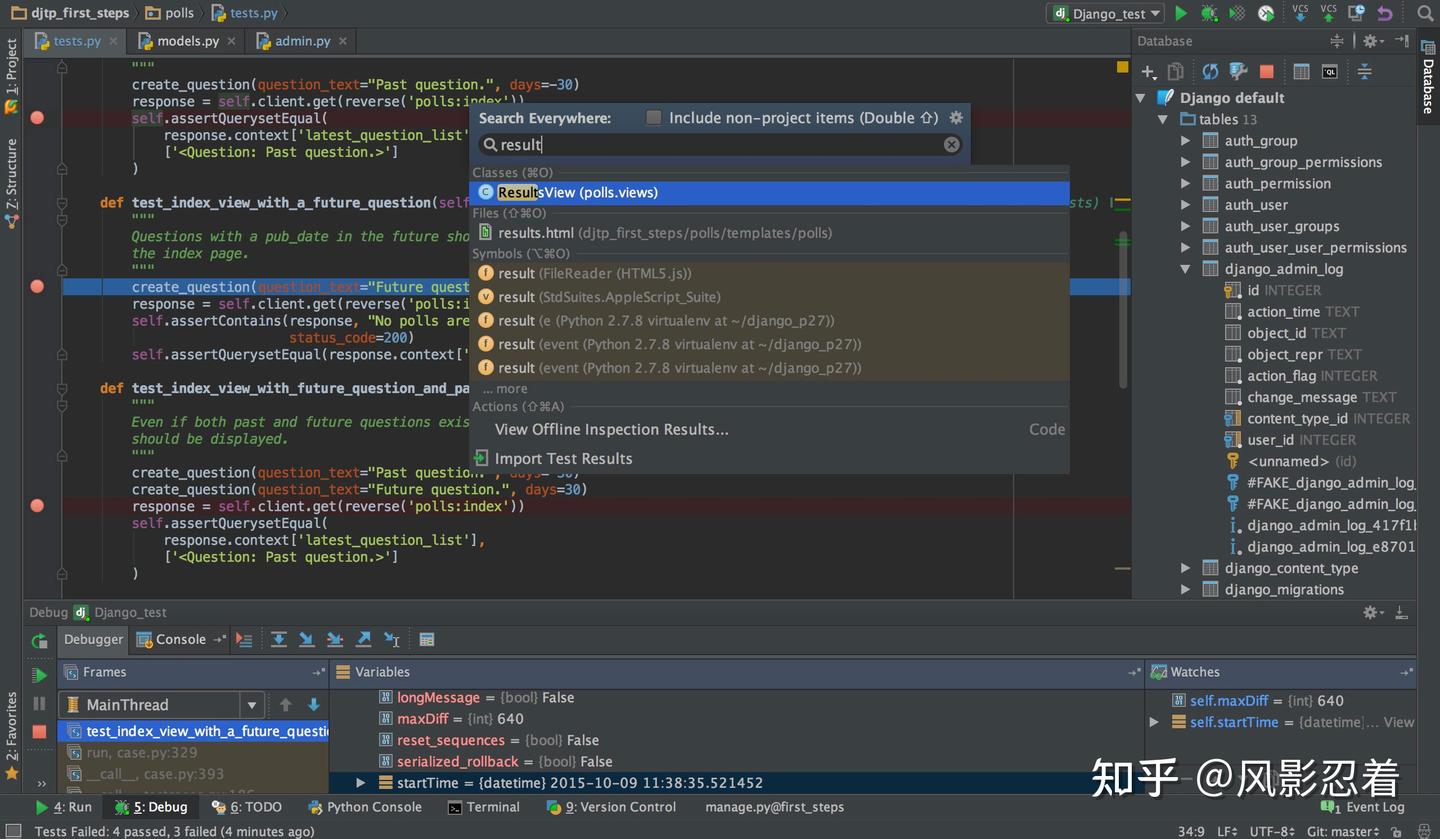Screen dimensions: 1440x839
Task: Synchronize the database with the refresh icon
Action: click(1207, 71)
